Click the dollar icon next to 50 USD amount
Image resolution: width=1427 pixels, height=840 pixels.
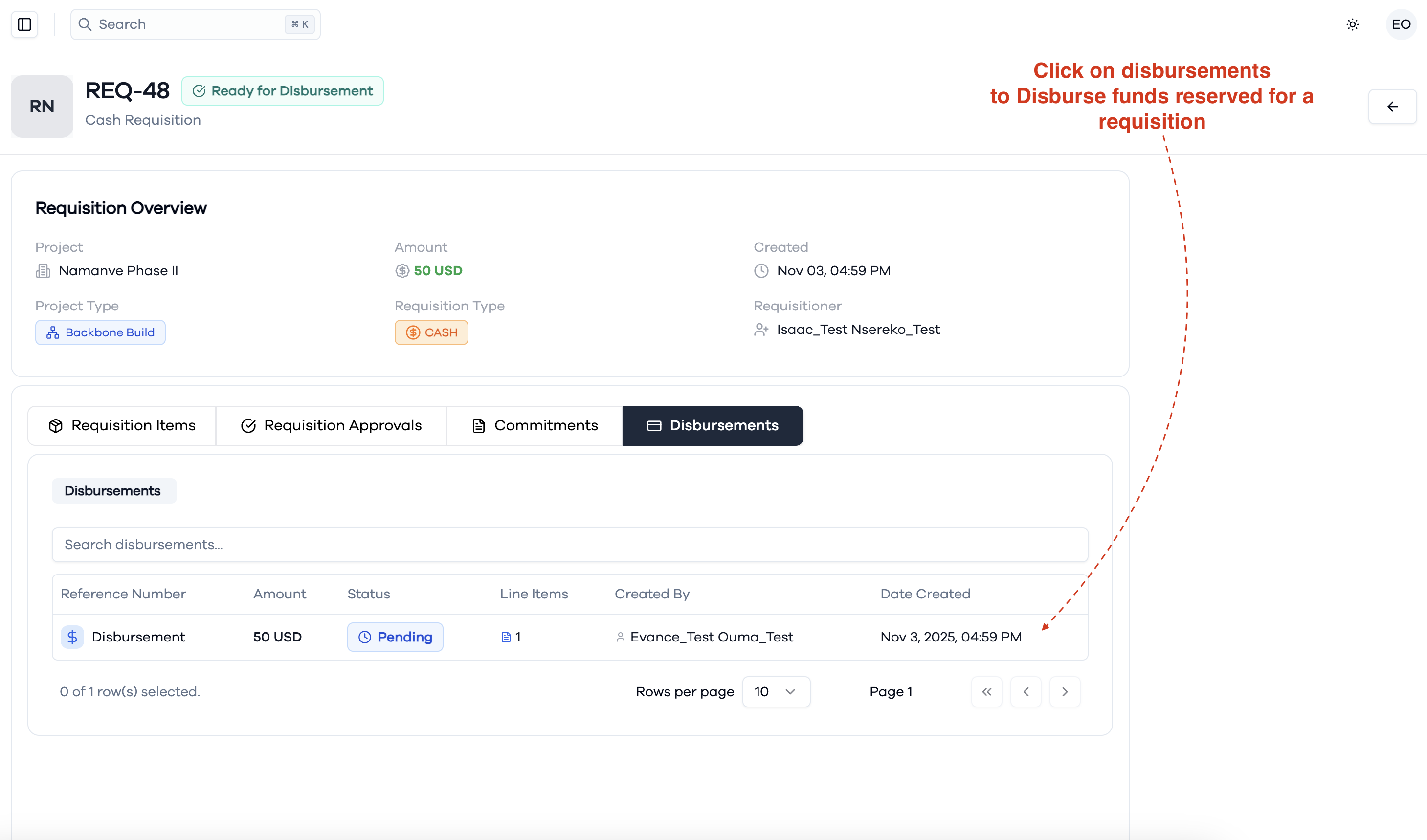(402, 271)
